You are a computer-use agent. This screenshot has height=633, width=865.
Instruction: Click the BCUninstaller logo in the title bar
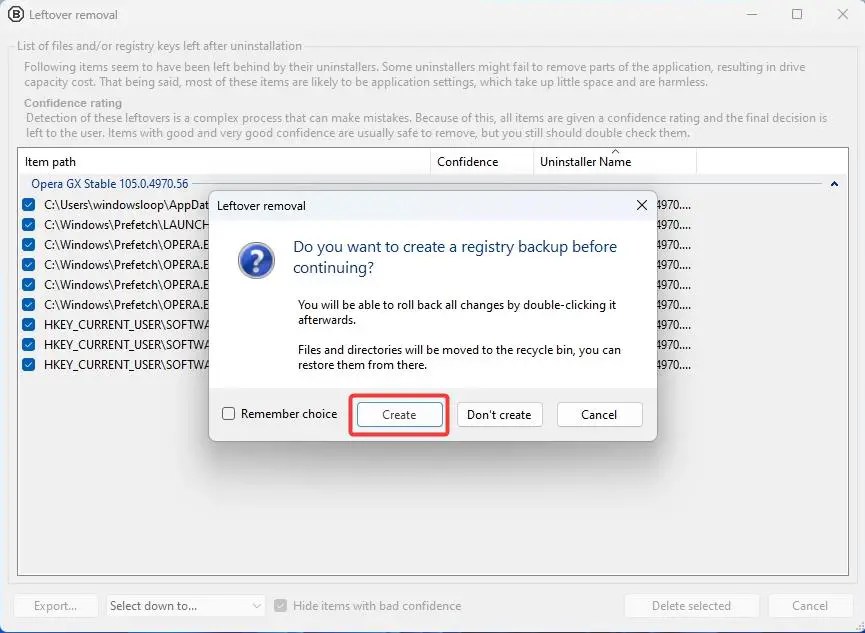click(x=15, y=14)
